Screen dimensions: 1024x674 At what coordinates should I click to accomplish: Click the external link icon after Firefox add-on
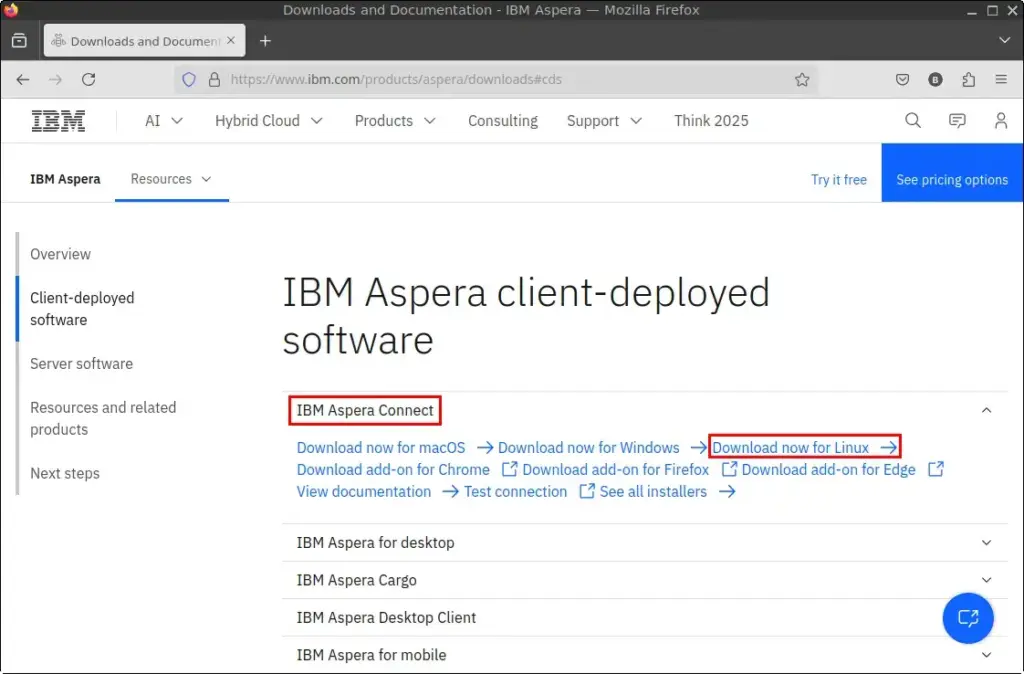[729, 470]
